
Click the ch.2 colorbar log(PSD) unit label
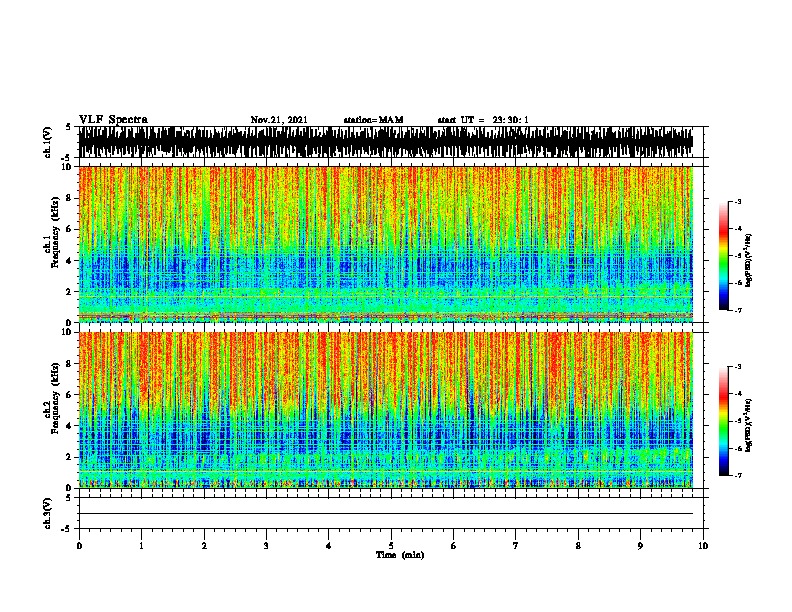[749, 425]
